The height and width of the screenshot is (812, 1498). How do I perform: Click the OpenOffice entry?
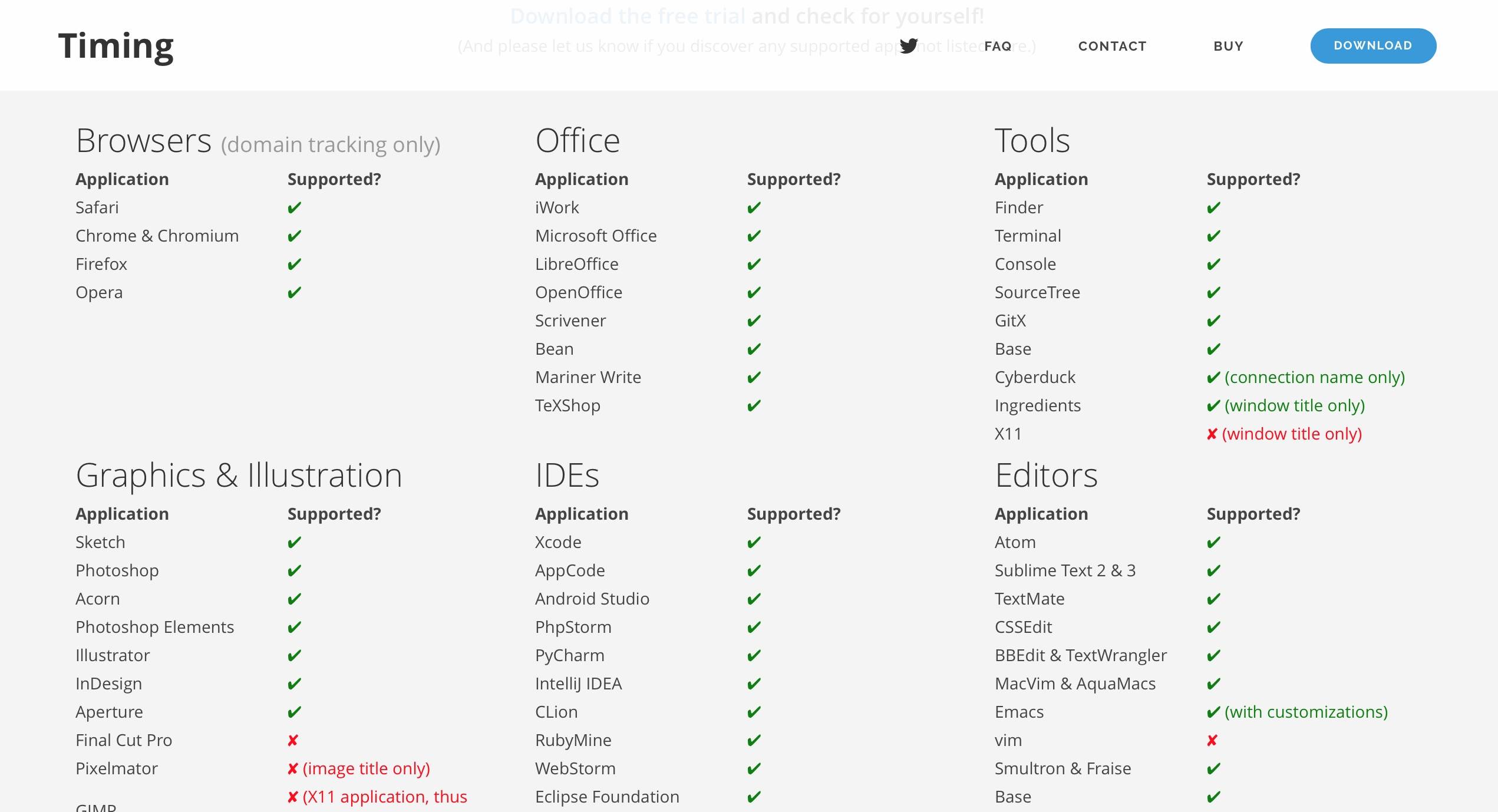(x=578, y=292)
